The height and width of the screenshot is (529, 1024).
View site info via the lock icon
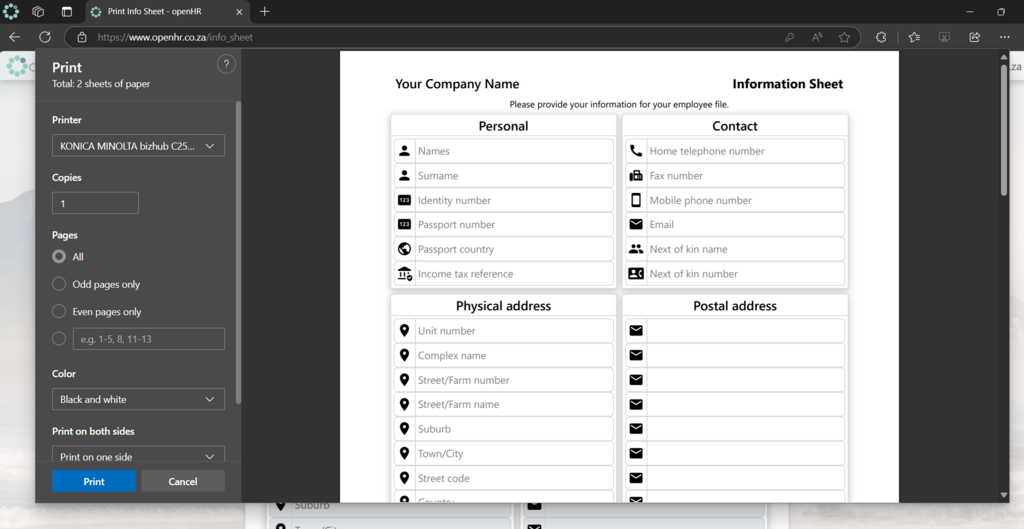(82, 37)
